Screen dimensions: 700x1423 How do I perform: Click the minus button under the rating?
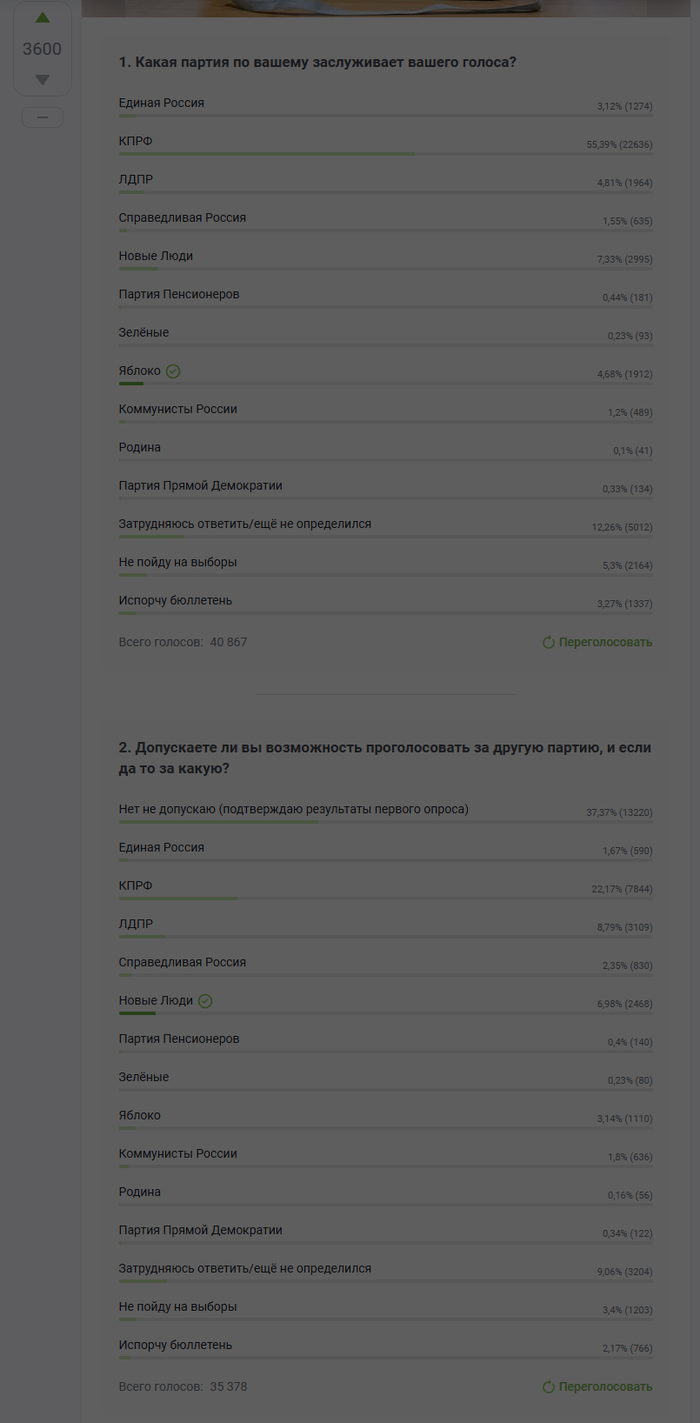tap(42, 118)
